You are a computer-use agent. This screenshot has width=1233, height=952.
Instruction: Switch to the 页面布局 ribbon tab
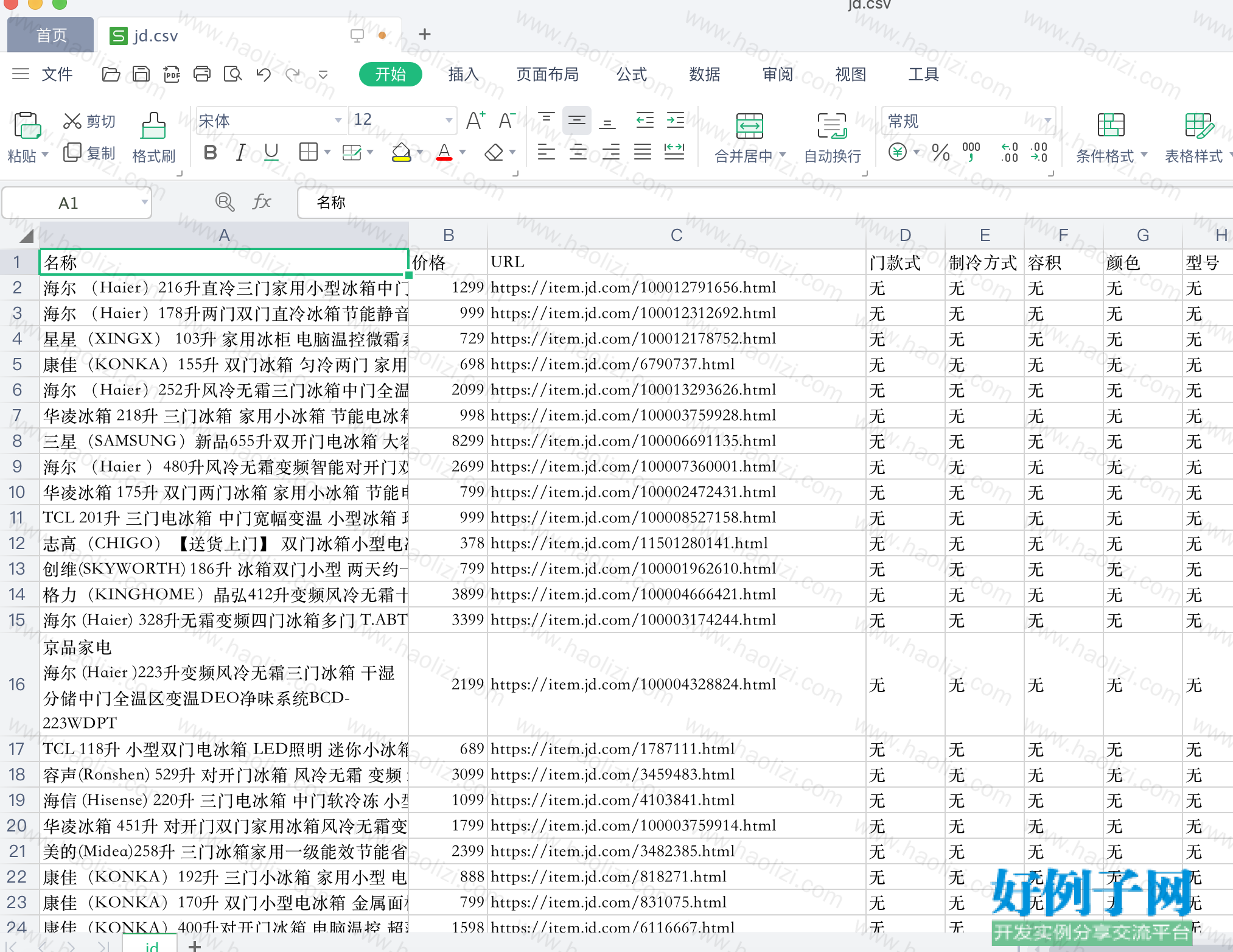click(548, 74)
